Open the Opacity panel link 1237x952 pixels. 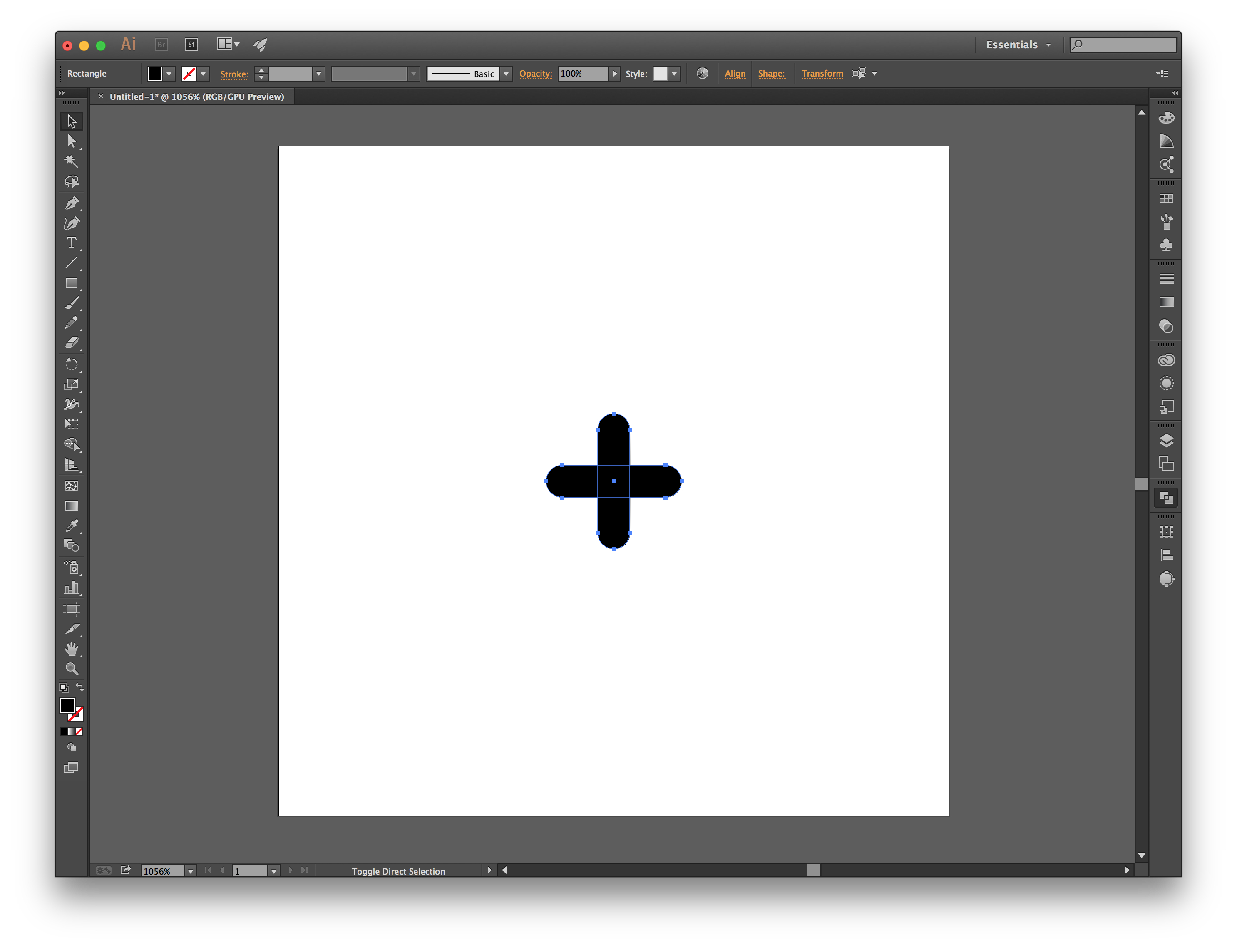click(x=535, y=74)
